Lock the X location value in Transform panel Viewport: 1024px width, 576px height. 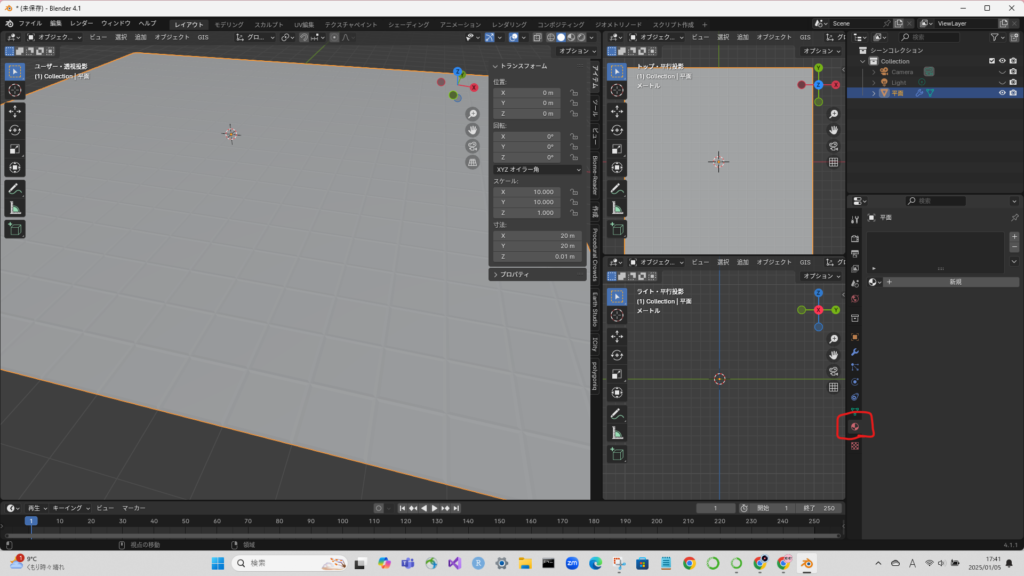click(574, 92)
